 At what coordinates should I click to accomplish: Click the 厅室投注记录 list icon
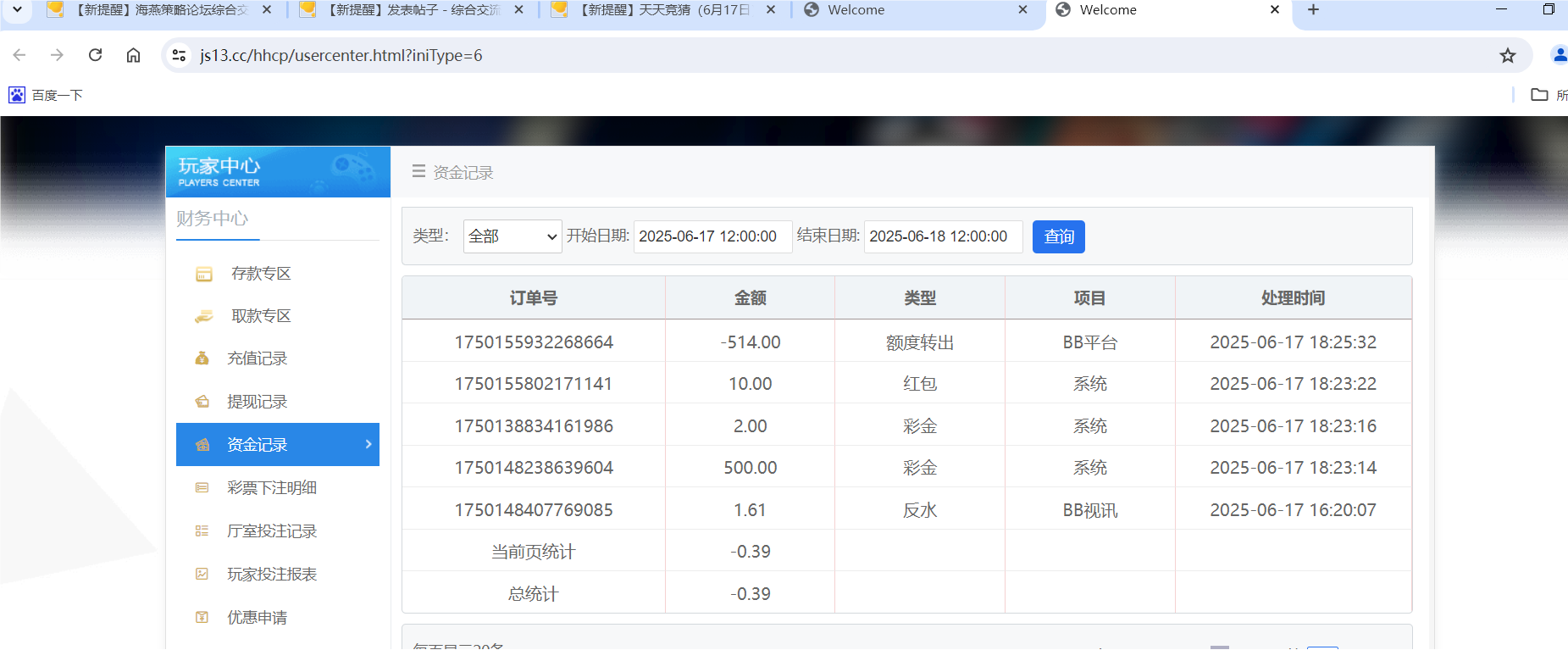pyautogui.click(x=202, y=531)
